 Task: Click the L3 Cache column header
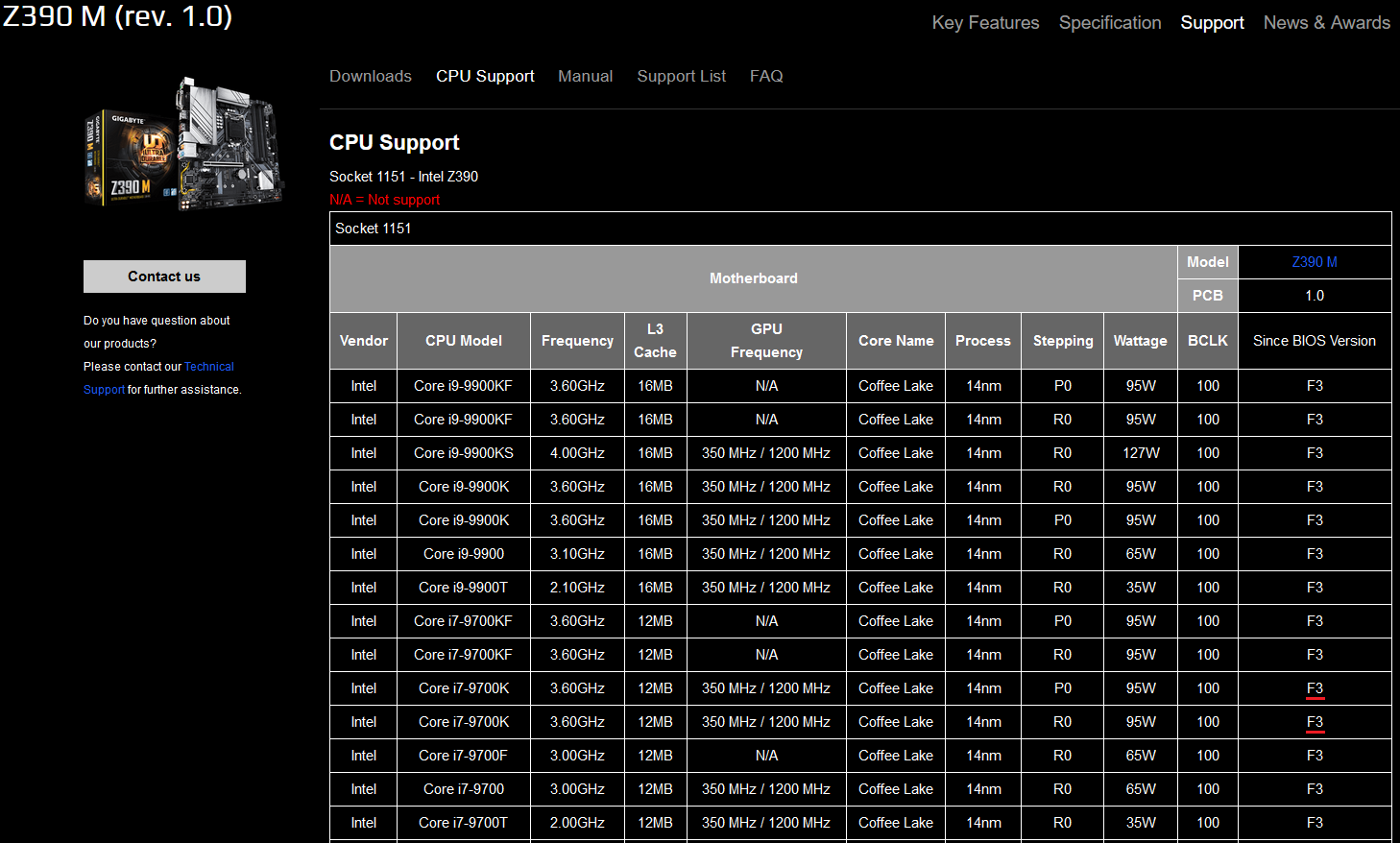click(655, 341)
